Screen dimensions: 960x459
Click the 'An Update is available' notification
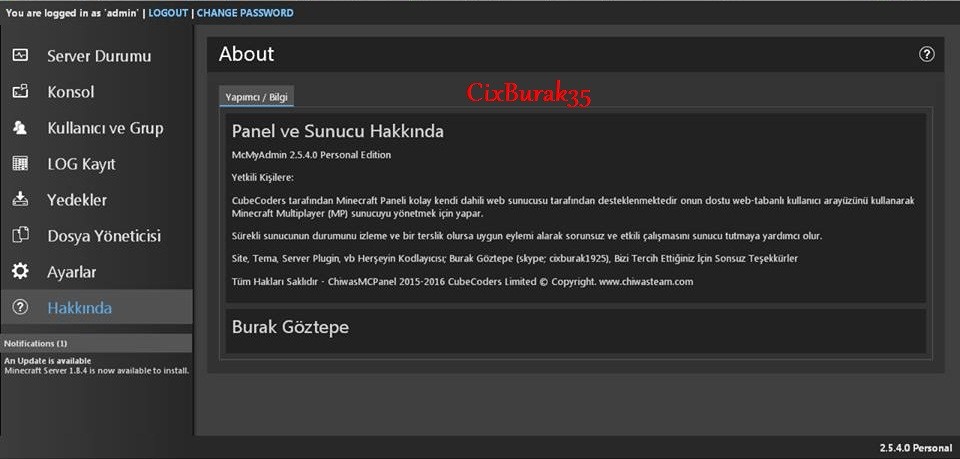pyautogui.click(x=47, y=361)
